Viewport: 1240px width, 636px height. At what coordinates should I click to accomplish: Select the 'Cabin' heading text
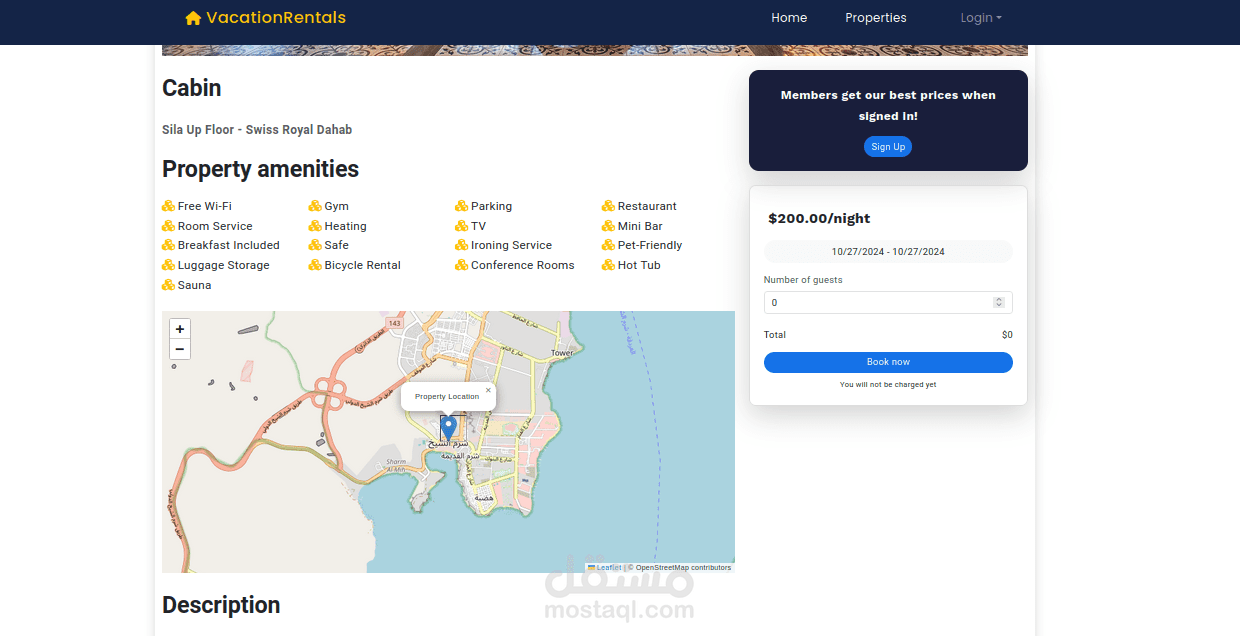coord(192,88)
